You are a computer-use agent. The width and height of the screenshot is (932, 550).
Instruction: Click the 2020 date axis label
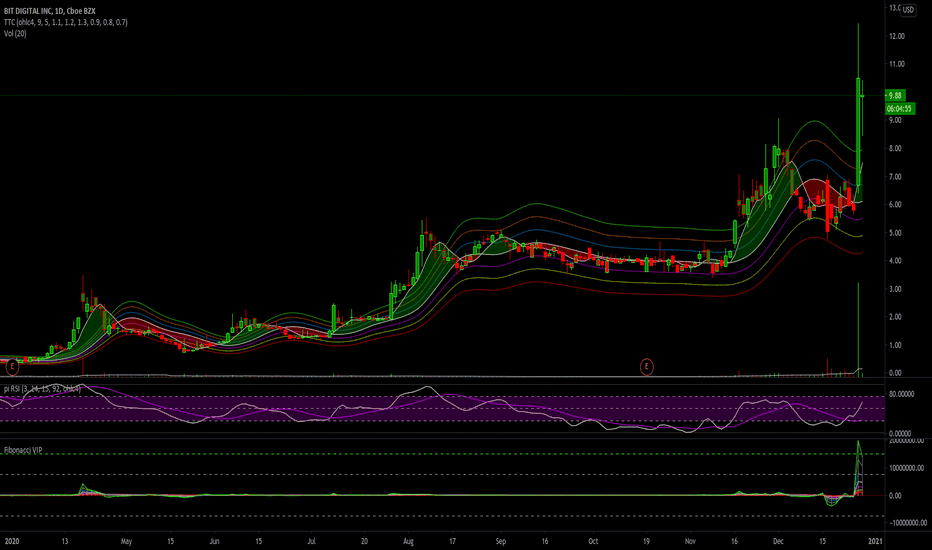click(x=12, y=542)
